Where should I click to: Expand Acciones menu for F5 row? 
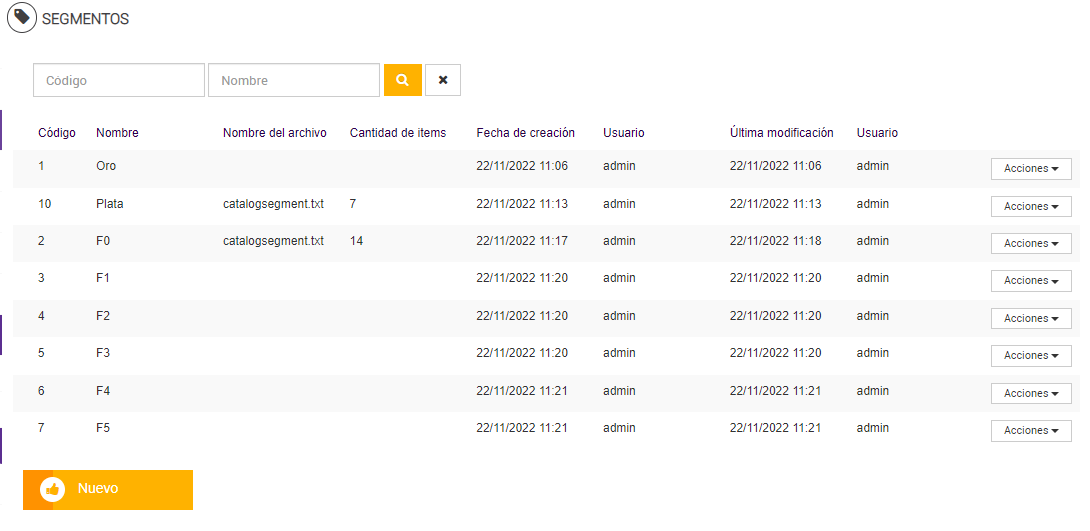click(1031, 431)
